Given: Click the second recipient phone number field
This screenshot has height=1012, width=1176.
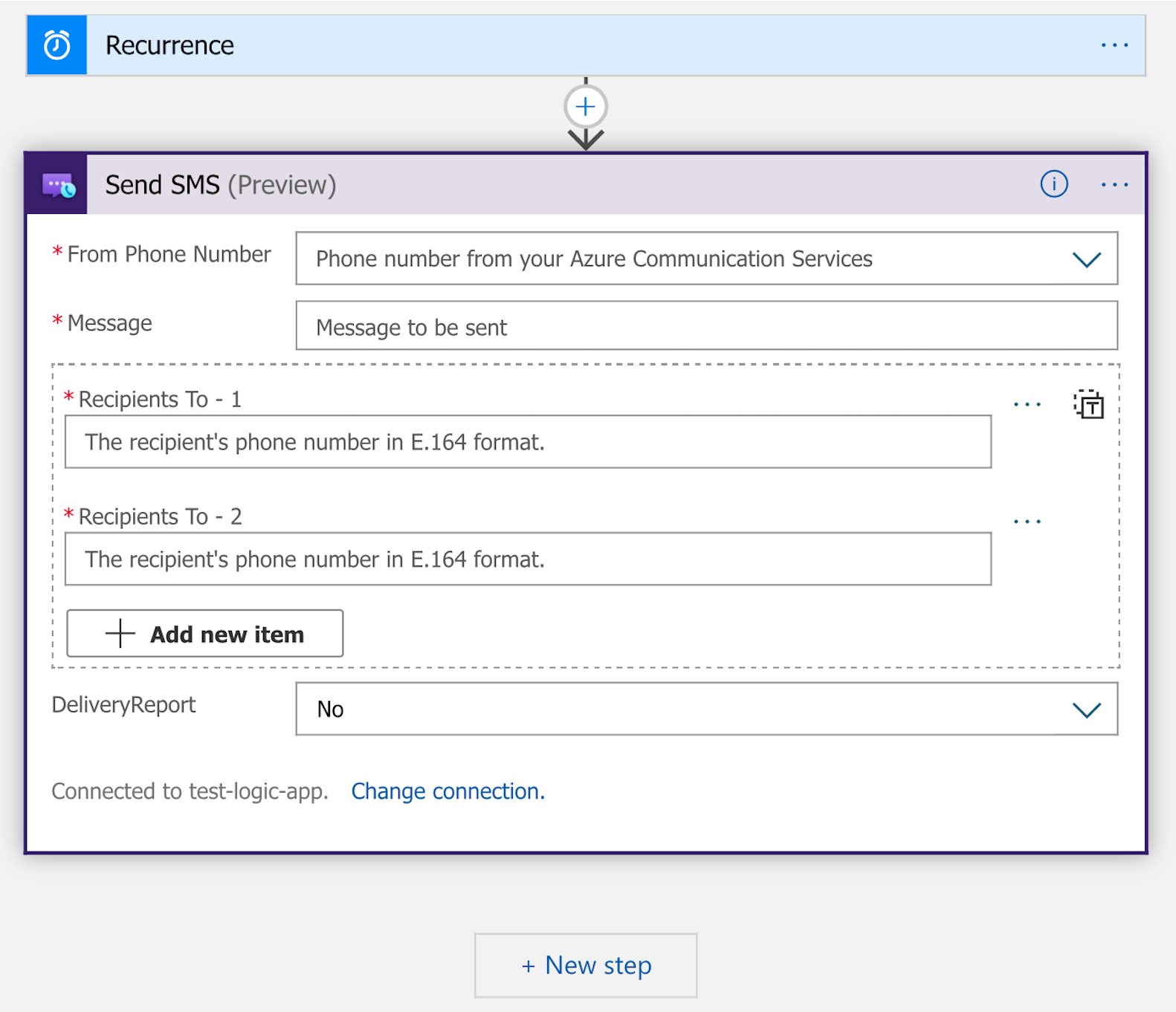Looking at the screenshot, I should tap(528, 559).
